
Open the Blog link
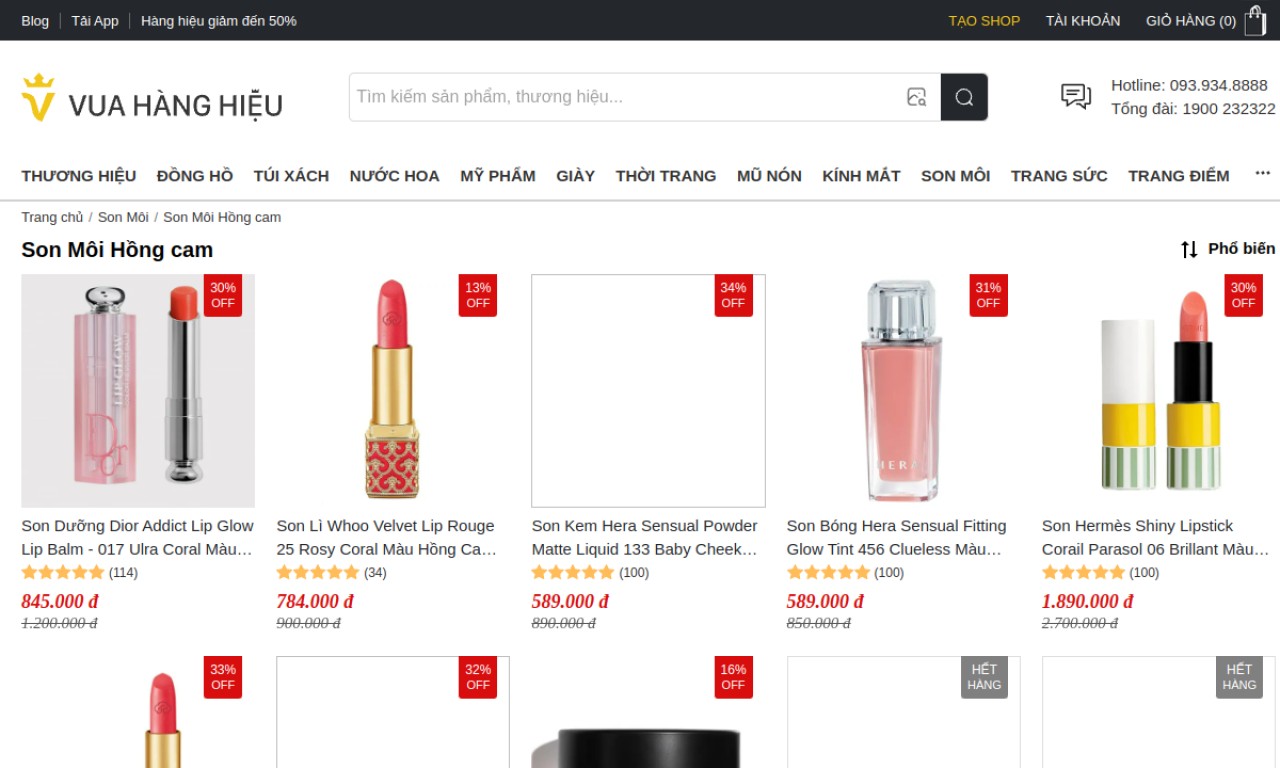coord(35,21)
